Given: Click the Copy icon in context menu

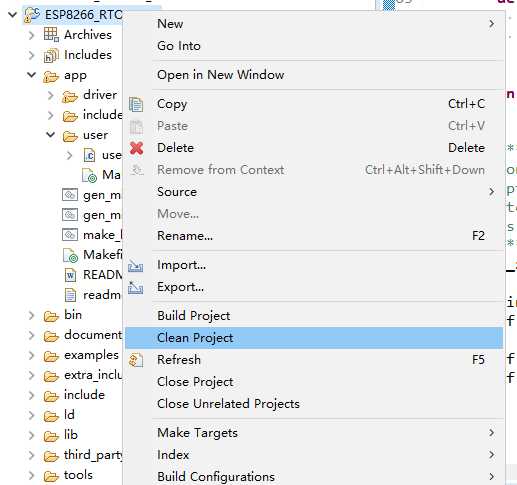Looking at the screenshot, I should [136, 104].
